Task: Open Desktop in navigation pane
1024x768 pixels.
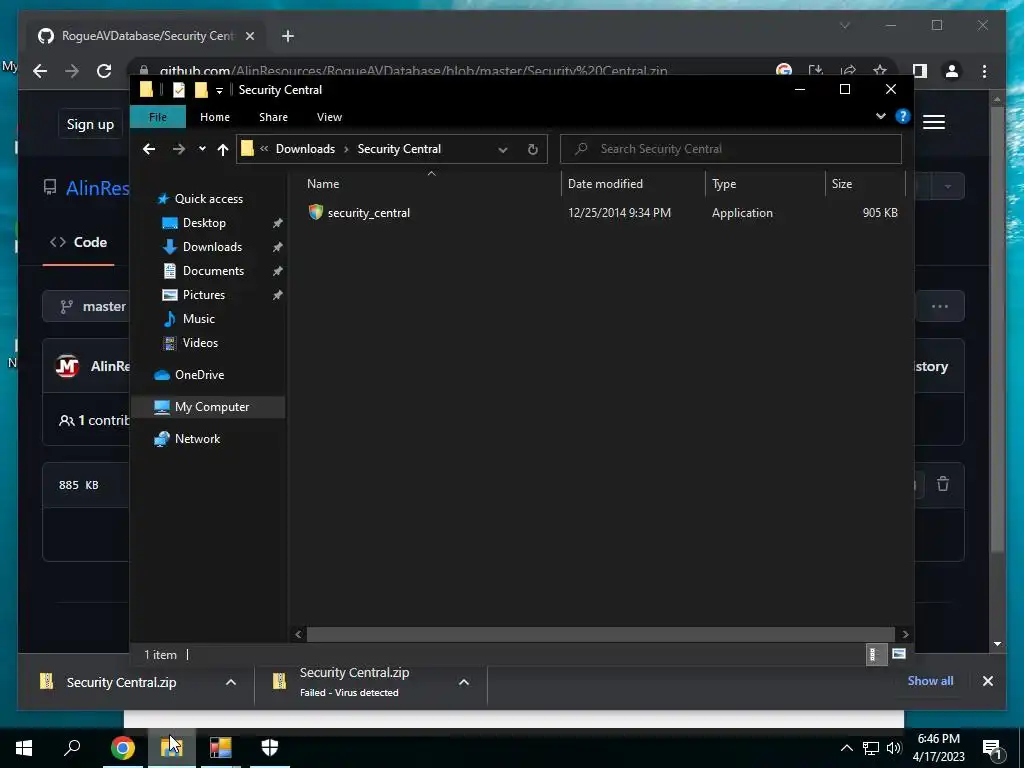Action: (x=204, y=223)
